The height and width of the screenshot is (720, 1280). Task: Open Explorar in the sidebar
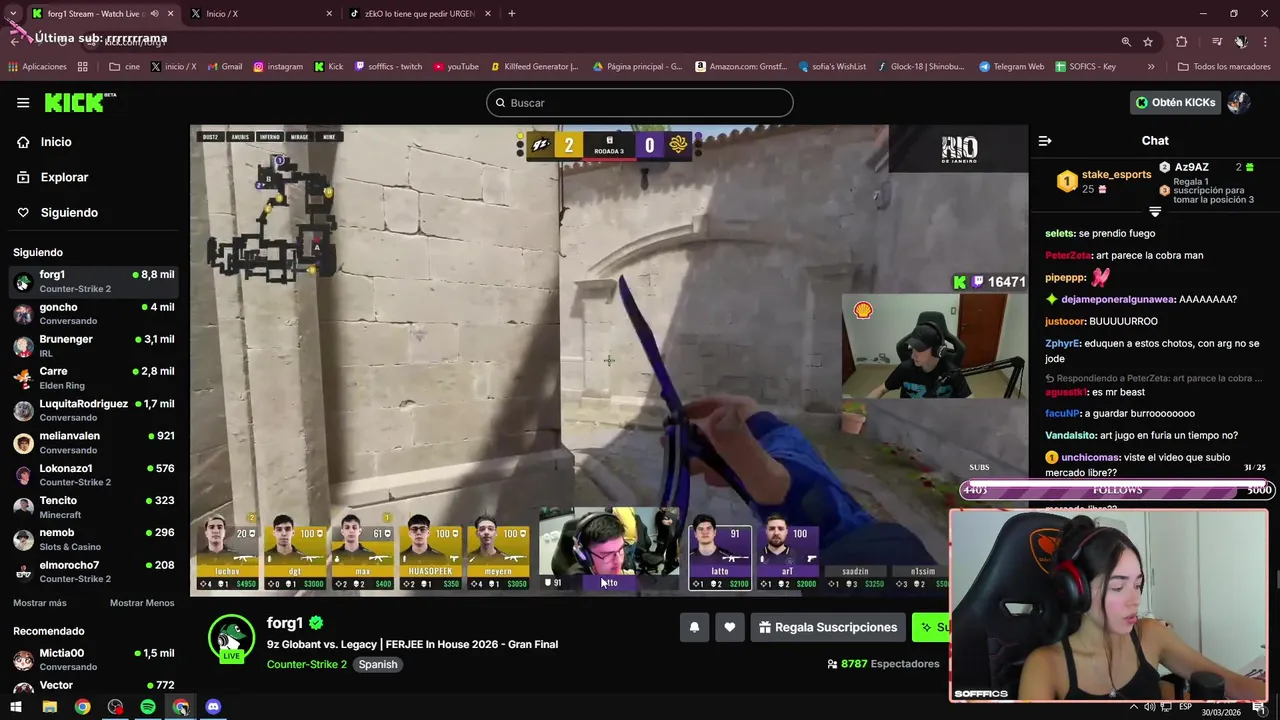(64, 177)
